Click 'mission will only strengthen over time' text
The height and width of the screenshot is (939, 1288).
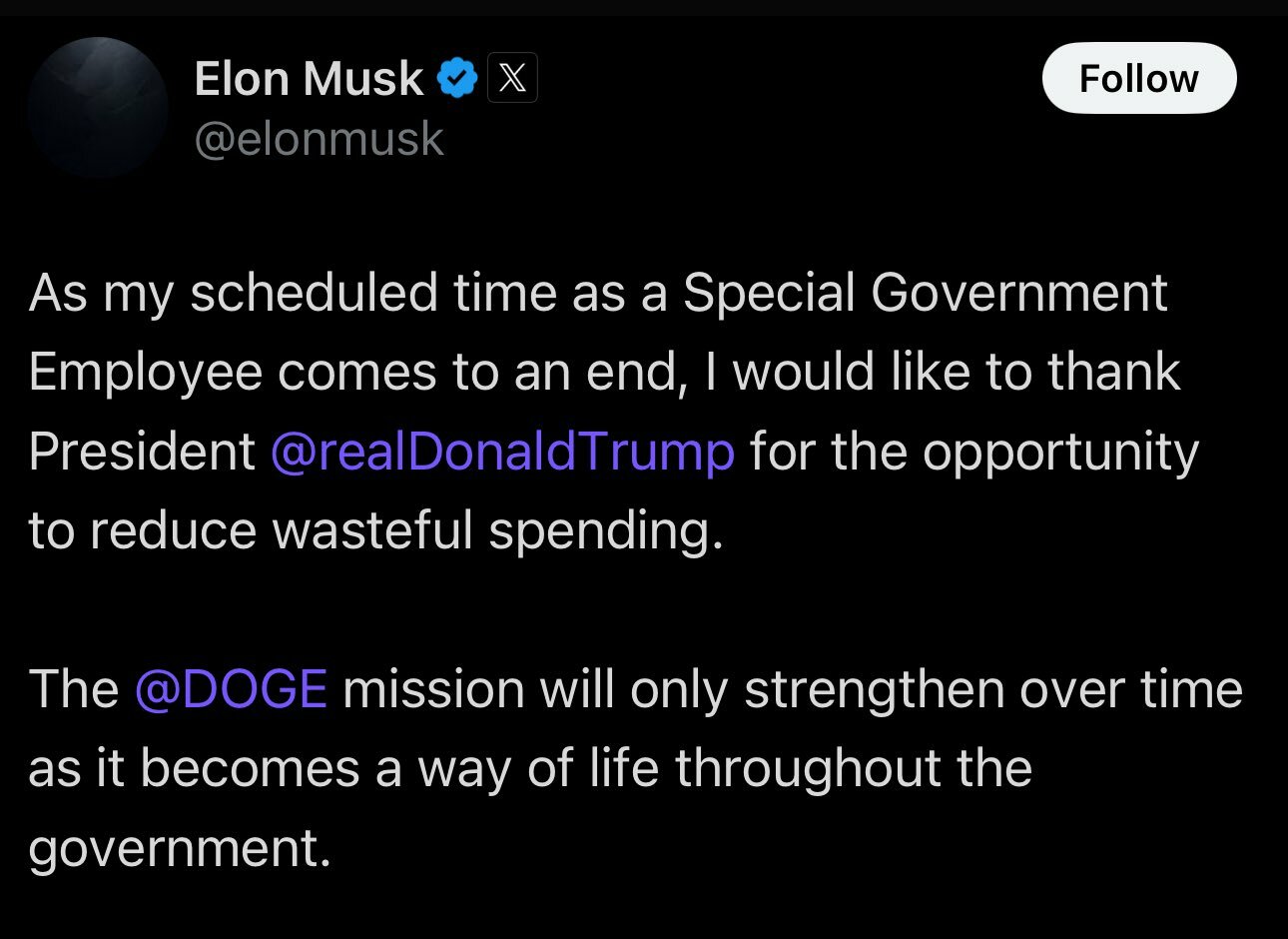[793, 690]
